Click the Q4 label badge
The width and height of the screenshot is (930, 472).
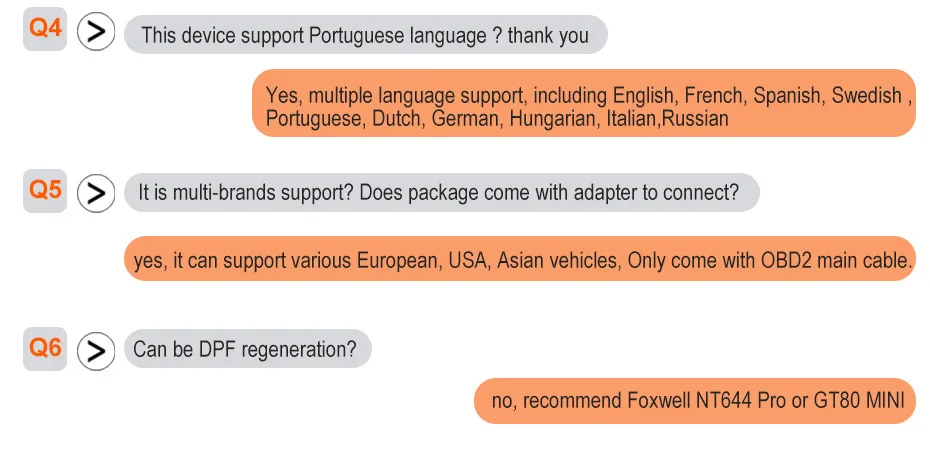pyautogui.click(x=45, y=29)
